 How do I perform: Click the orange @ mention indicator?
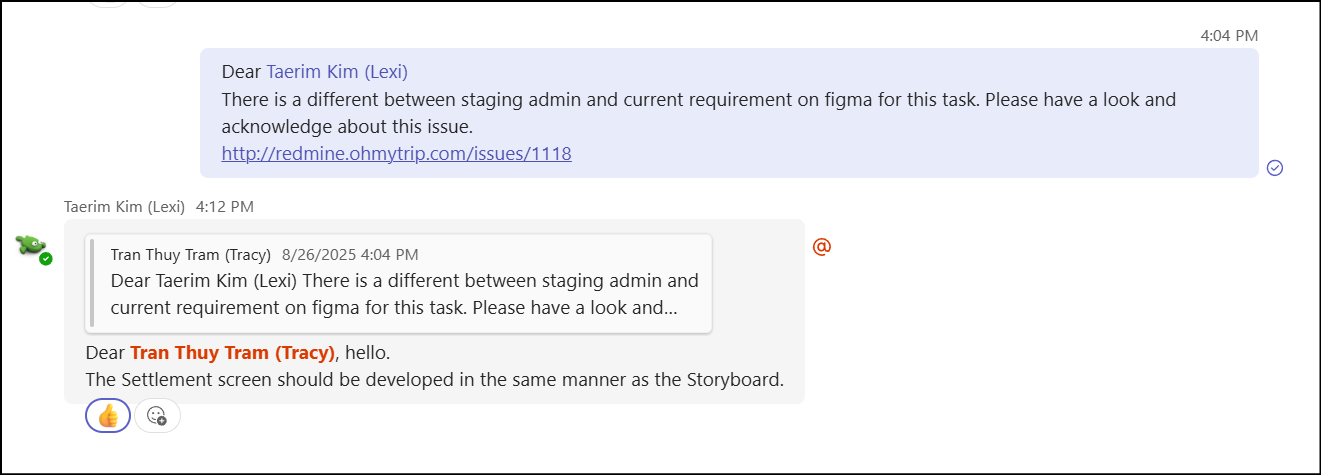pos(822,246)
